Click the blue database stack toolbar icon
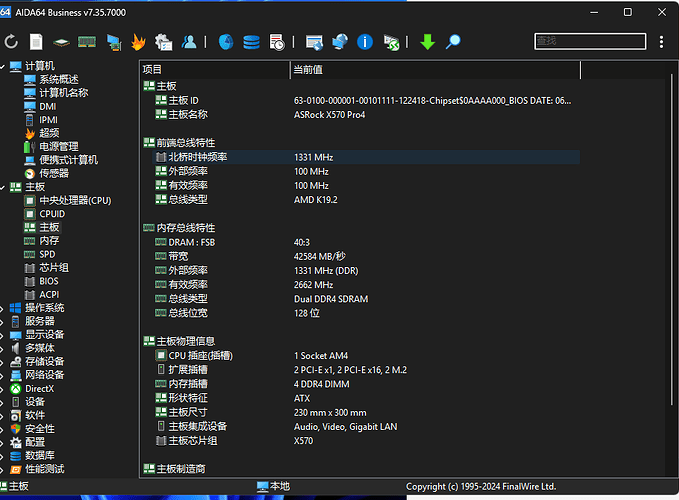 (x=251, y=42)
